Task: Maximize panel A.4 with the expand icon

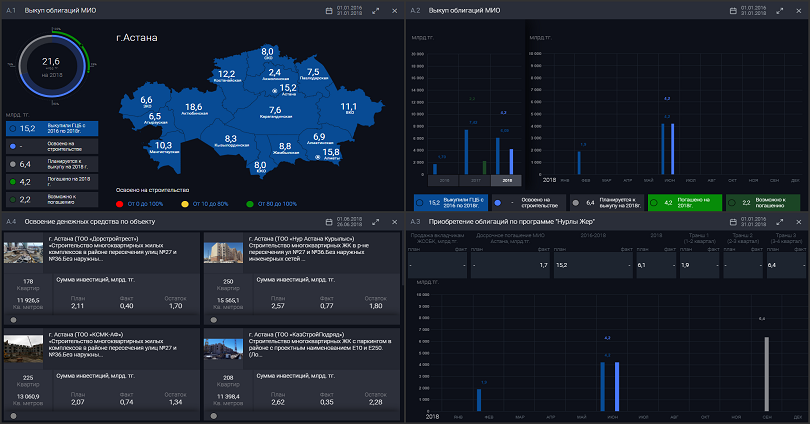Action: [376, 221]
